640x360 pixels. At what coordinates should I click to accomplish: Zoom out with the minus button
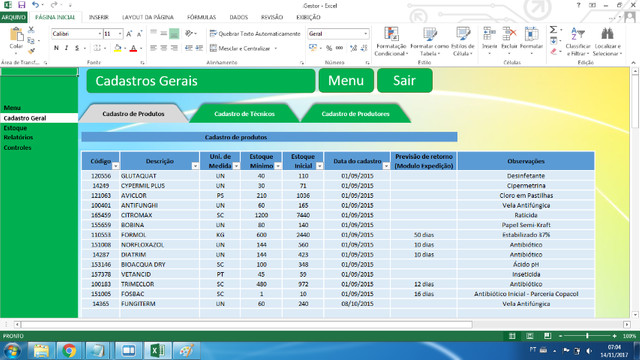coord(560,336)
